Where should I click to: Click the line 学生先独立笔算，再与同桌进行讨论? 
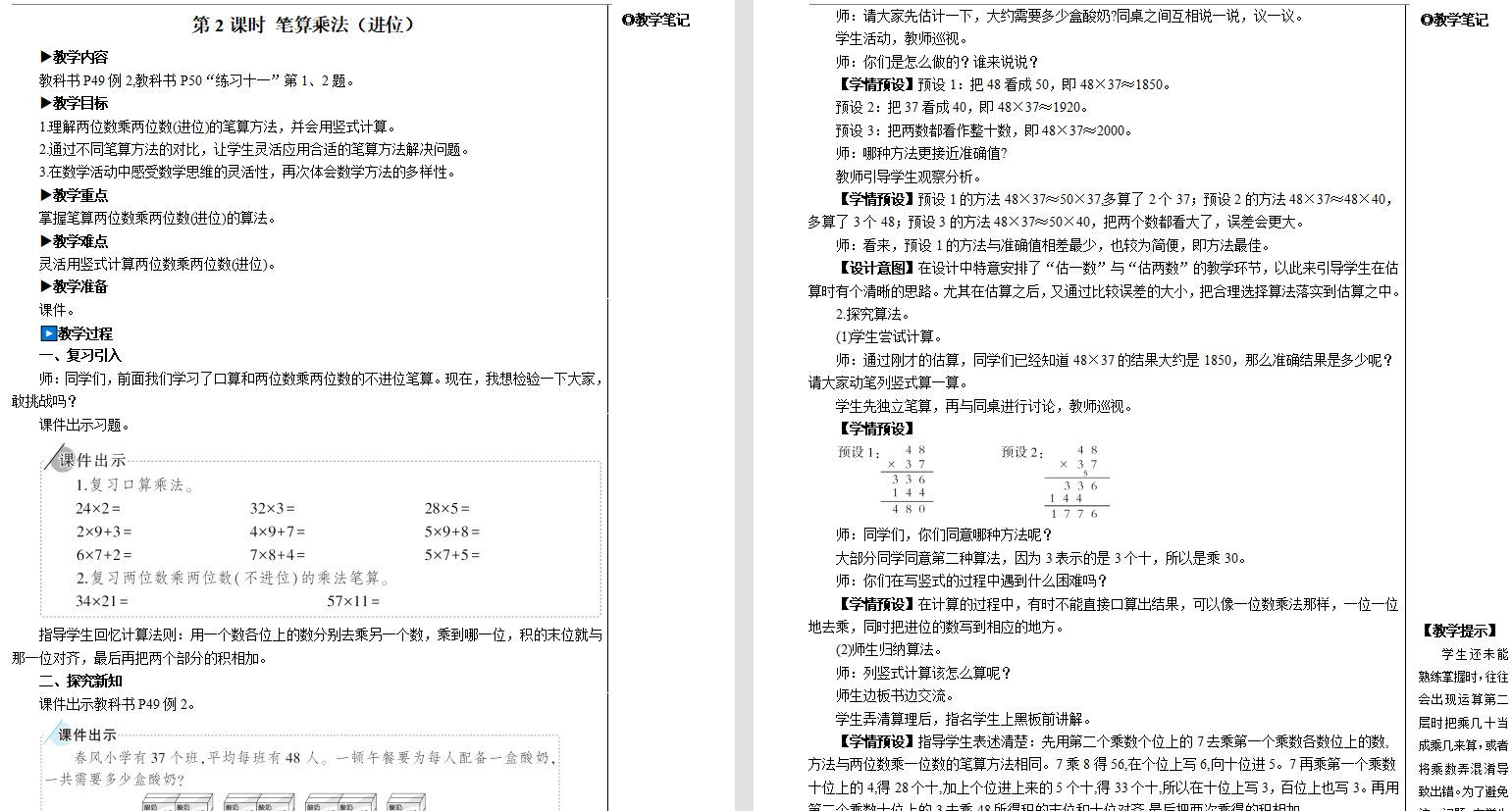point(984,406)
